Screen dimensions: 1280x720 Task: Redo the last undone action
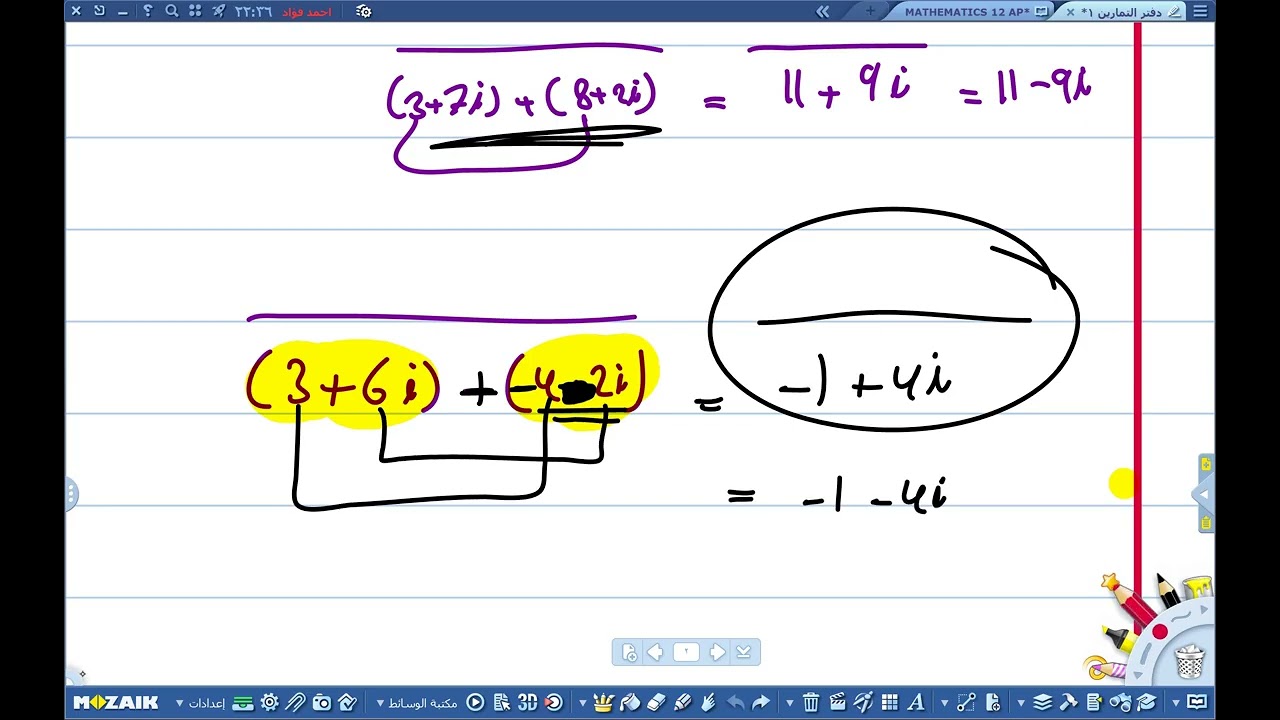coord(761,703)
